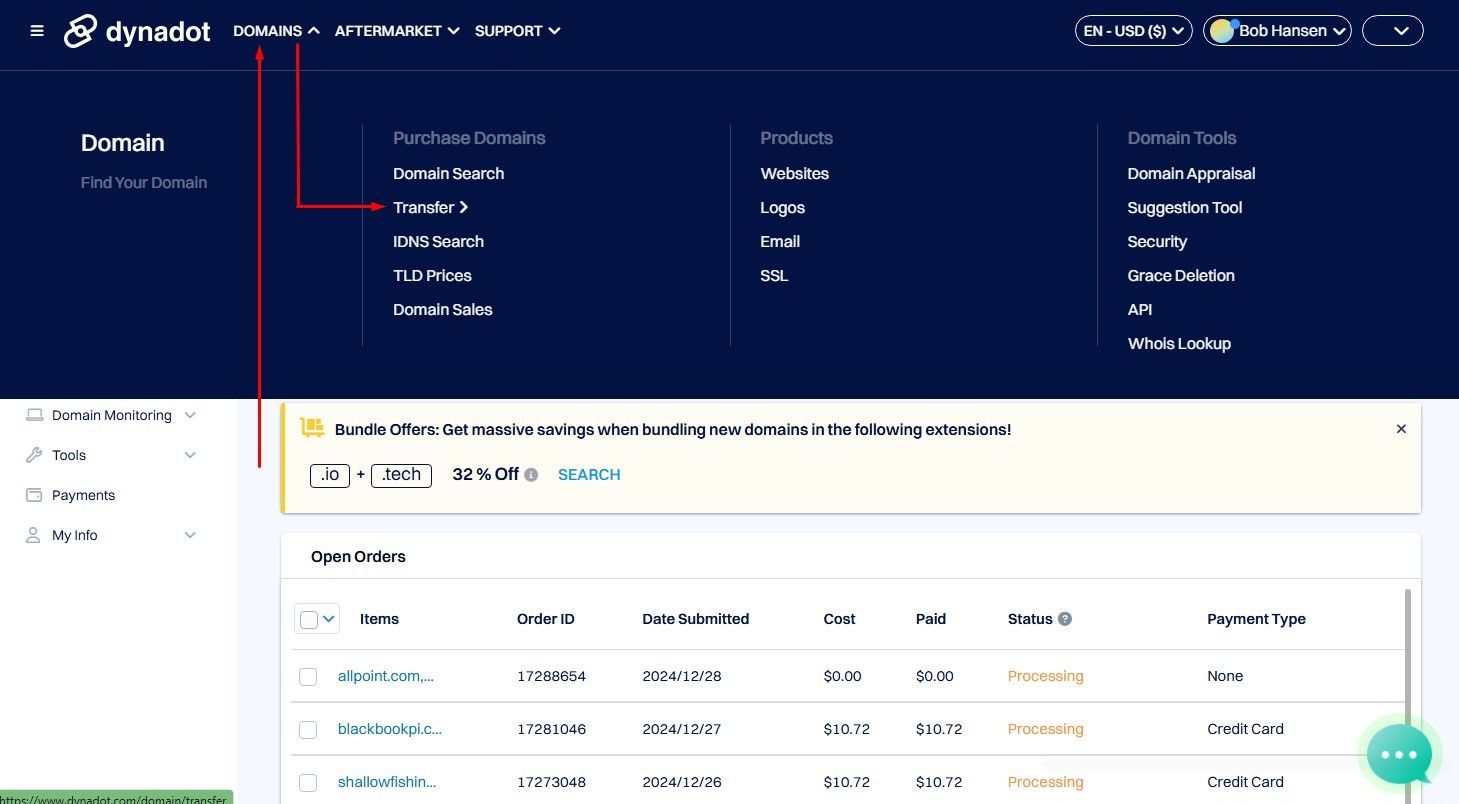Open the hamburger menu icon
The image size is (1459, 804).
coord(37,31)
